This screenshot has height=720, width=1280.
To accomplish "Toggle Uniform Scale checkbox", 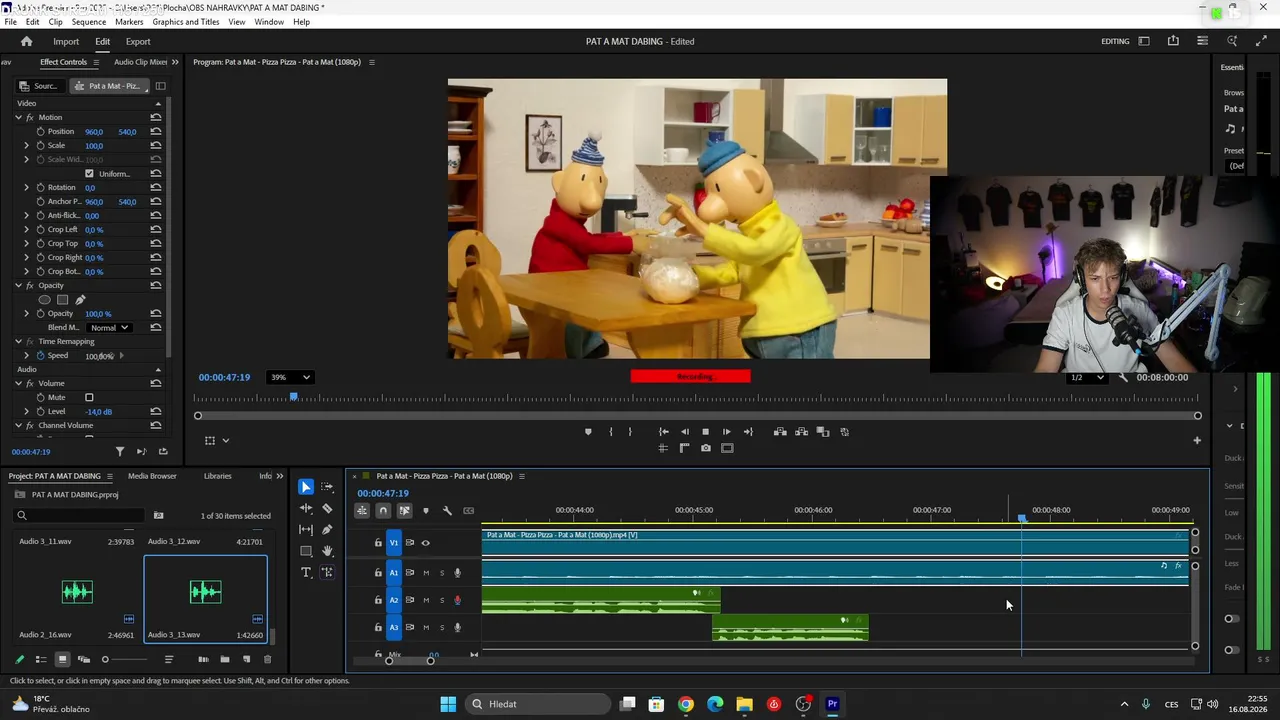I will 89,174.
